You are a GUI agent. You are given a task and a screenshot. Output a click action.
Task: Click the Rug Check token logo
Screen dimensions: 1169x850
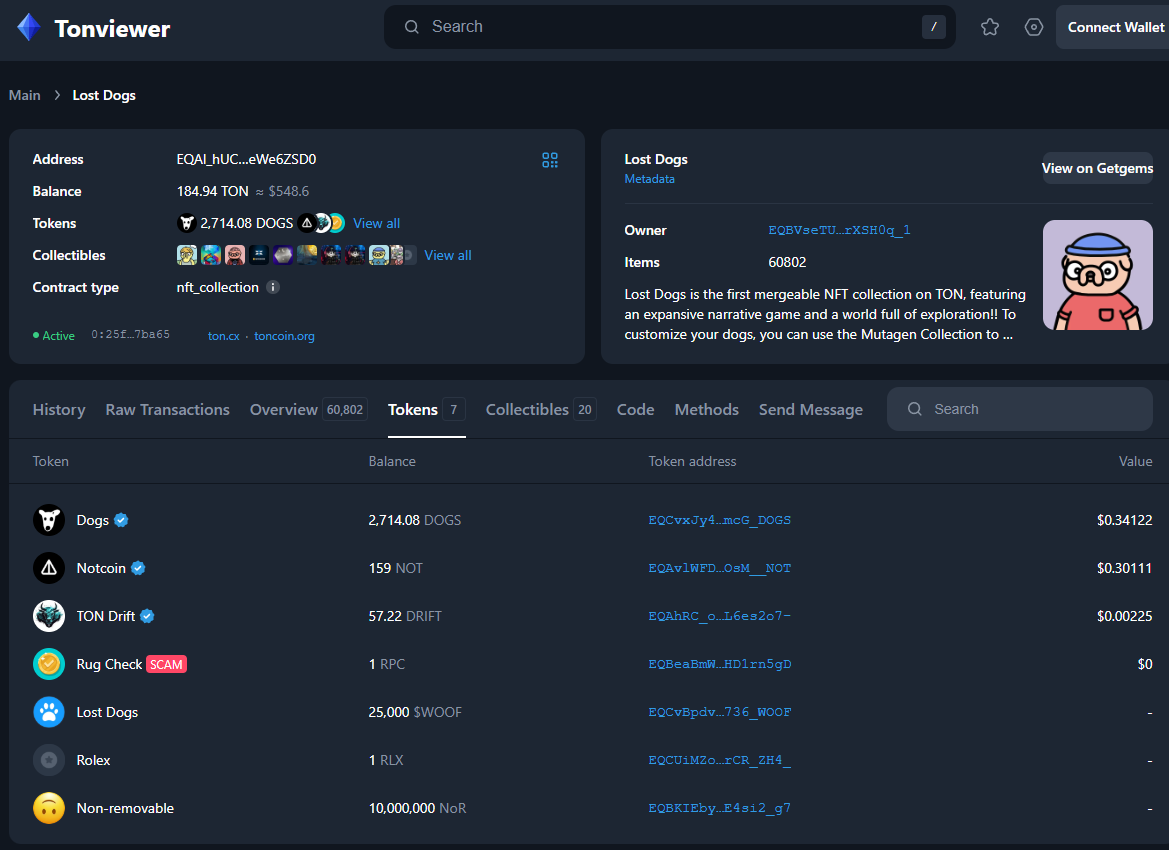49,664
